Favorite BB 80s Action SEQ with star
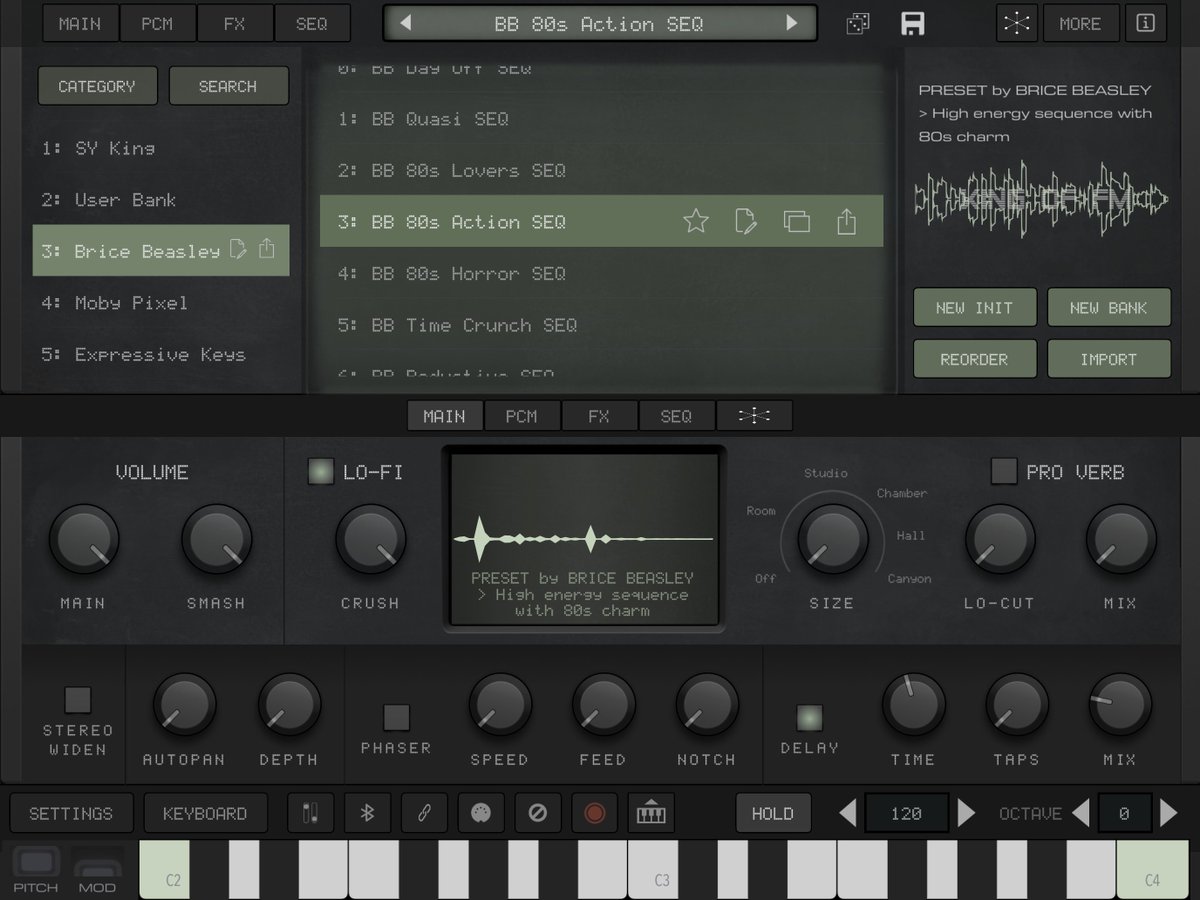 click(696, 221)
